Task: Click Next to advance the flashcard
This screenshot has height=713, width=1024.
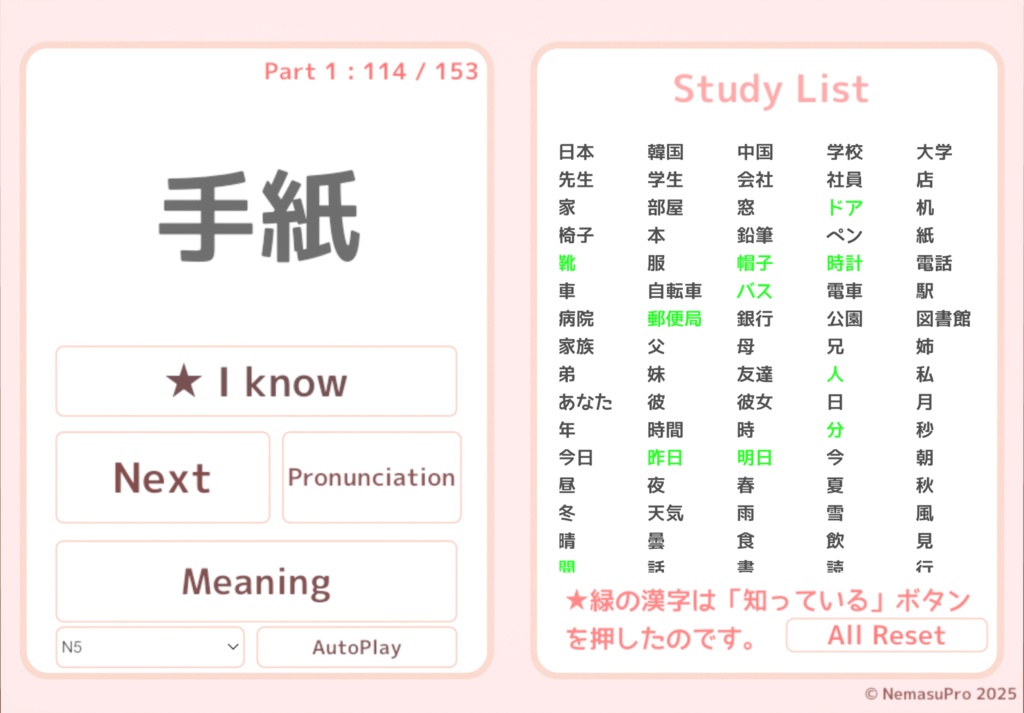Action: [x=162, y=477]
